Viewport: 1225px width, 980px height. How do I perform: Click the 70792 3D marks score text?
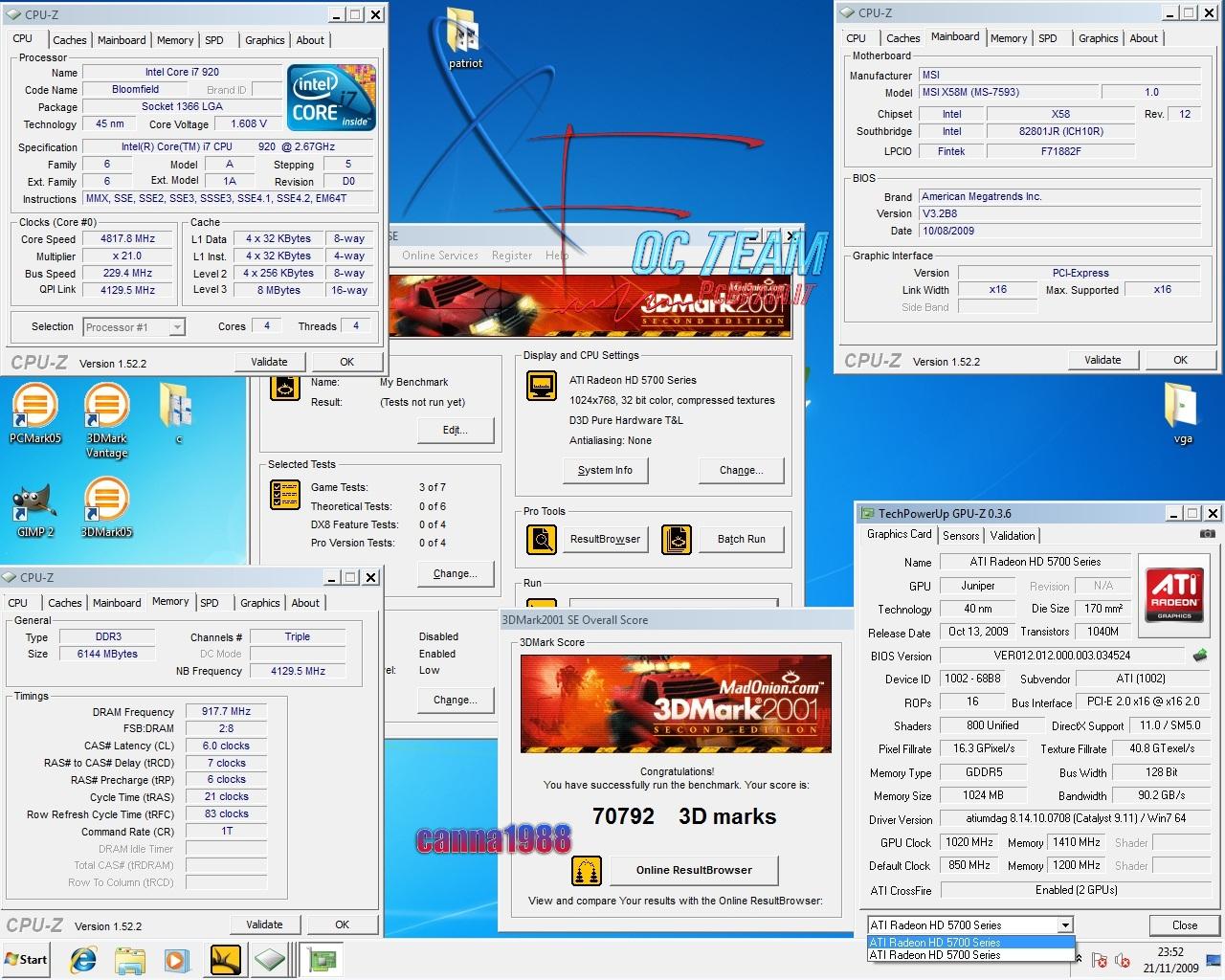tap(684, 816)
